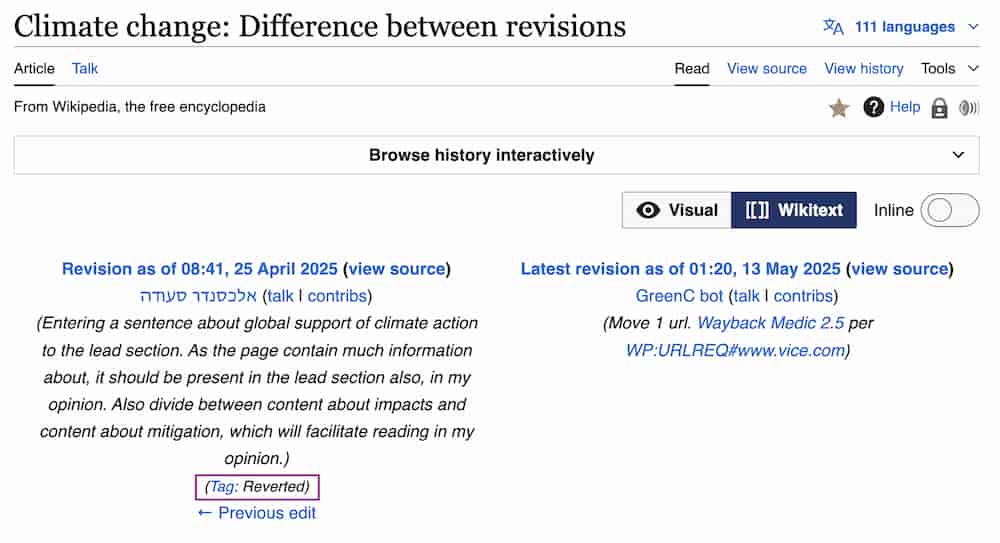Open Revision as of 08:41, 25 April 2025

point(200,269)
